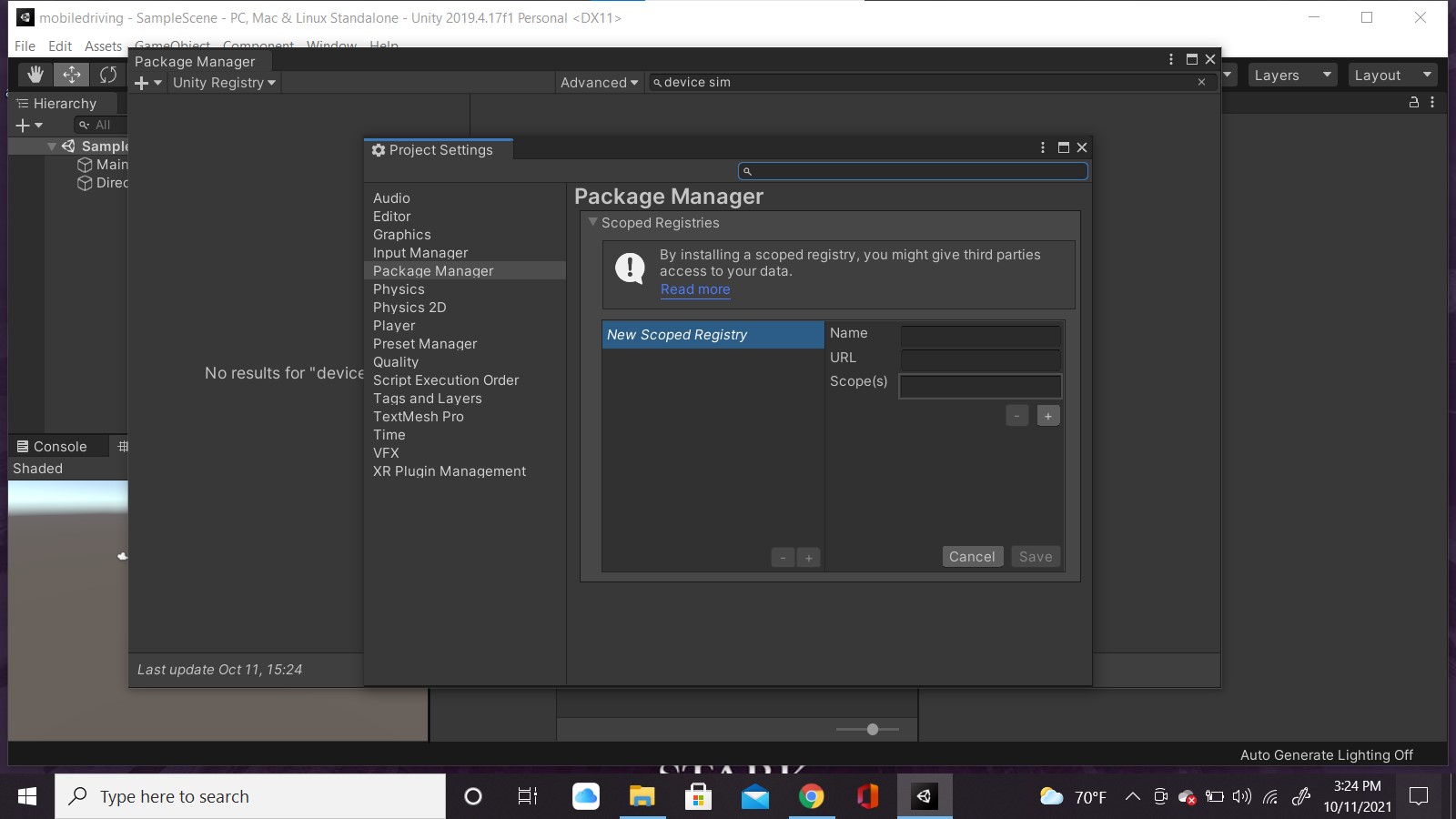Open Project Settings kebab options menu
Viewport: 1456px width, 819px height.
pos(1043,147)
